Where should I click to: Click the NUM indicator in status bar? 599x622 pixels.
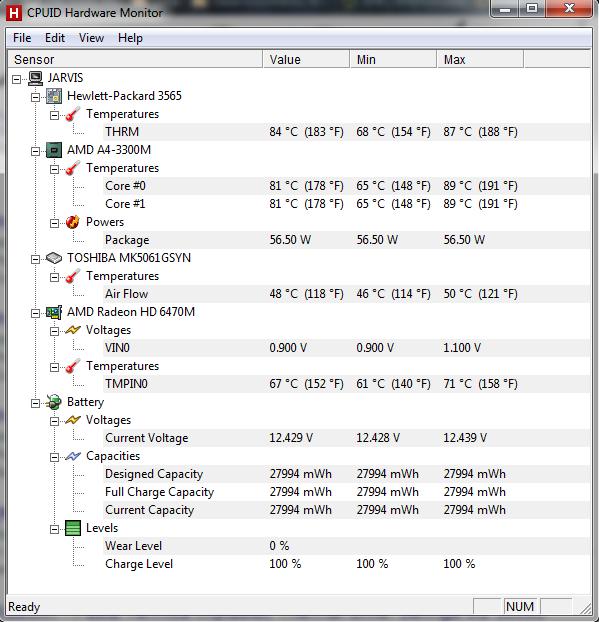[520, 607]
